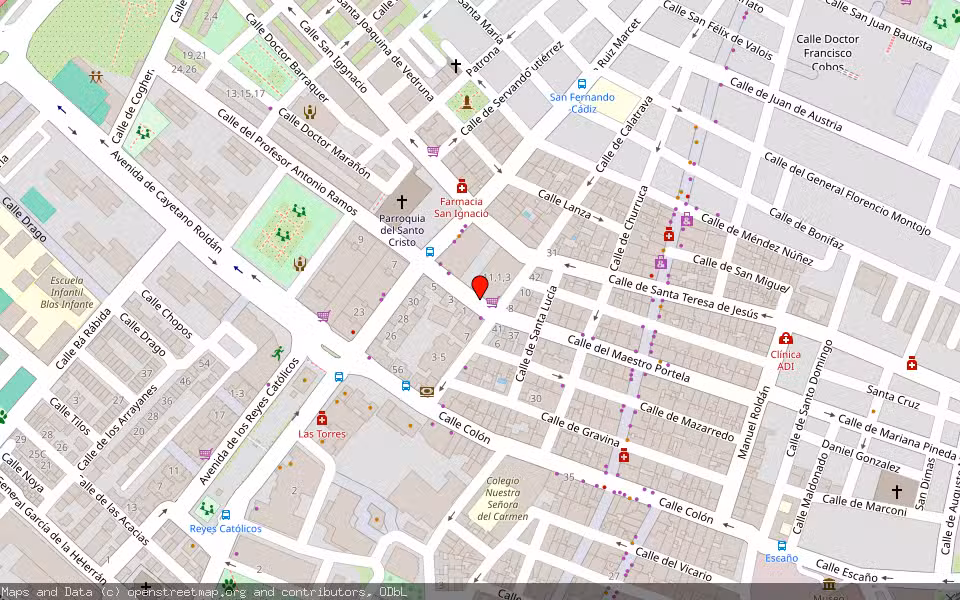This screenshot has width=960, height=600.
Task: Click the red Las Torres lodging icon
Action: click(322, 419)
